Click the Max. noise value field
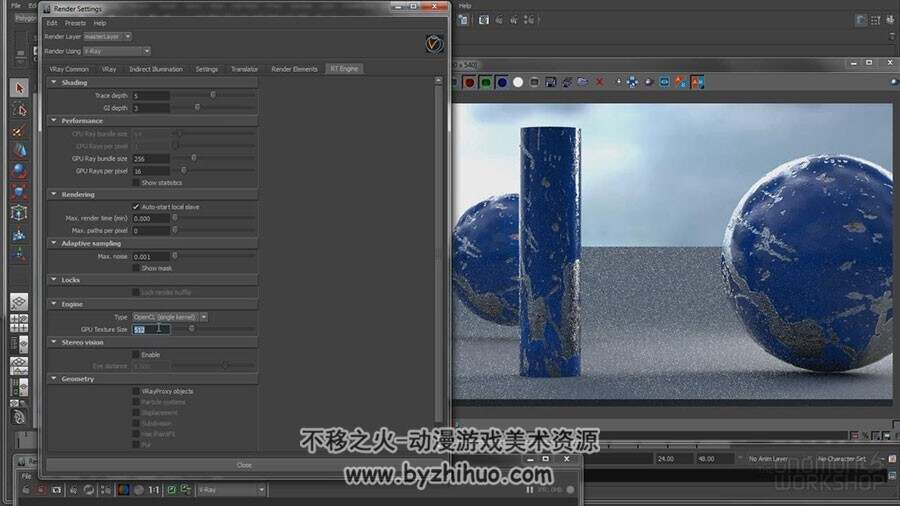 [x=151, y=256]
